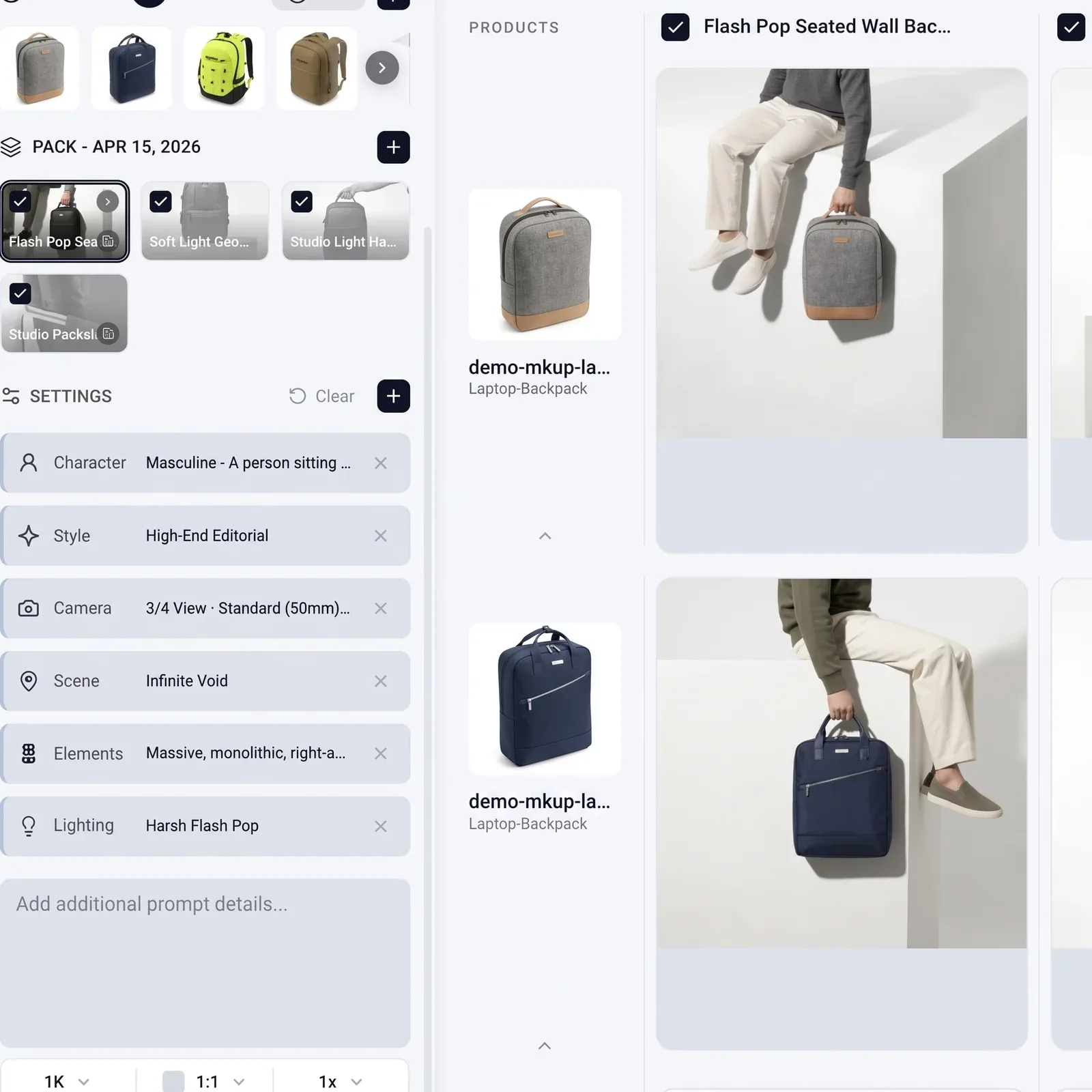Add a new setting with plus button
The width and height of the screenshot is (1092, 1092).
click(x=393, y=396)
